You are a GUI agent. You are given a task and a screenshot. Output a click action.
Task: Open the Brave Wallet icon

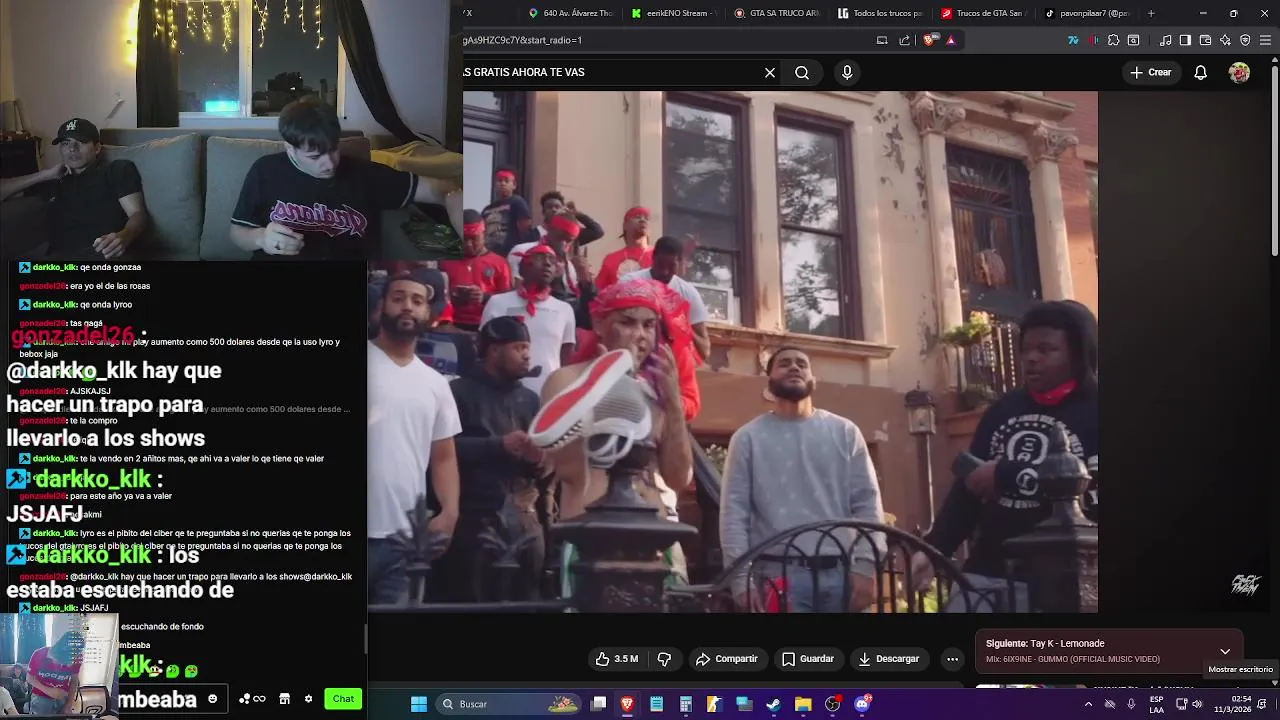pyautogui.click(x=1205, y=40)
